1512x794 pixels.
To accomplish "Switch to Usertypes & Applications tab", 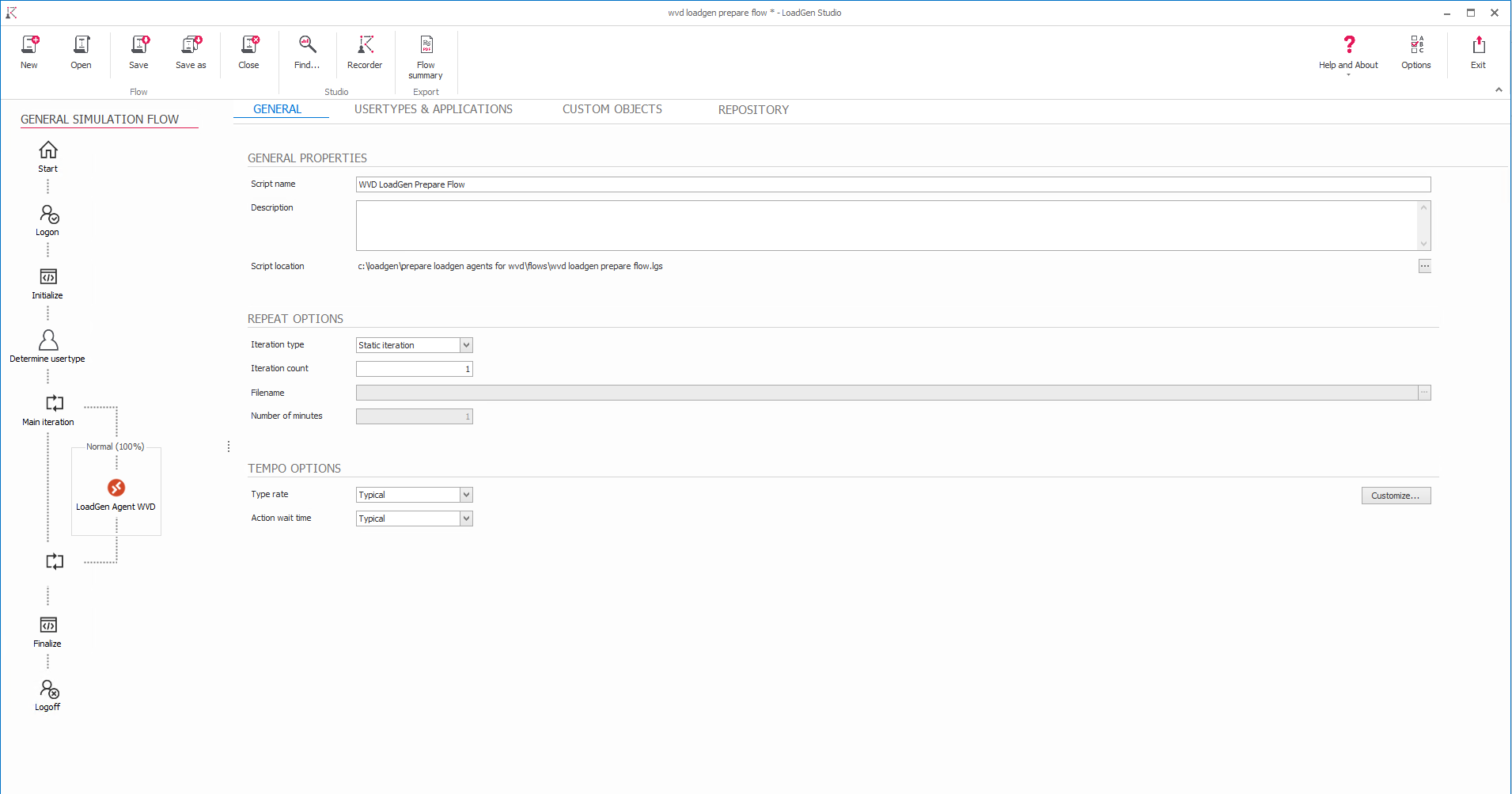I will 433,109.
